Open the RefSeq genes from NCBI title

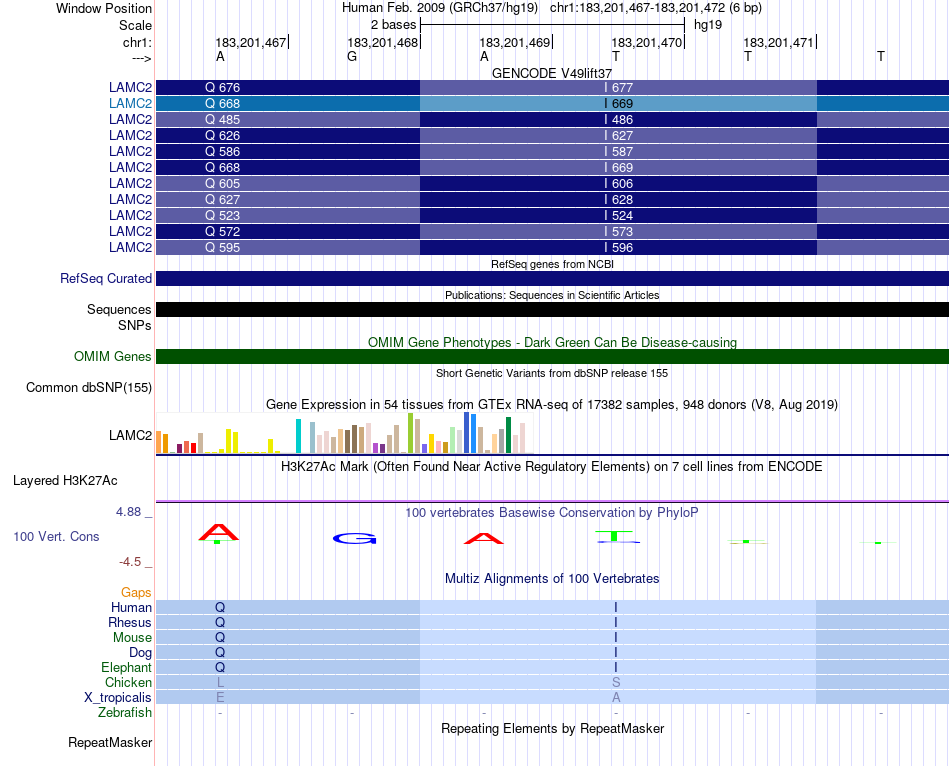click(x=552, y=264)
